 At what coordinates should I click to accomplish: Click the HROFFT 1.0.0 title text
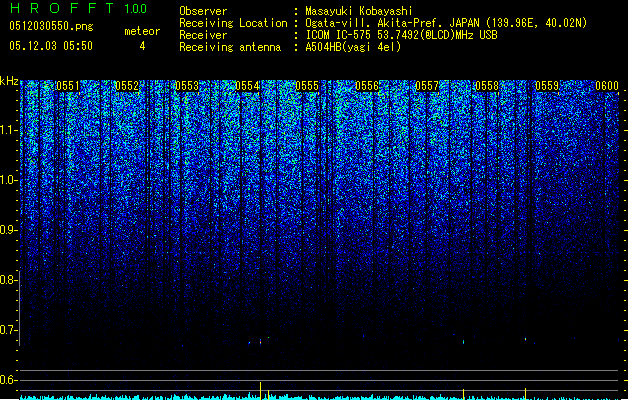(79, 8)
